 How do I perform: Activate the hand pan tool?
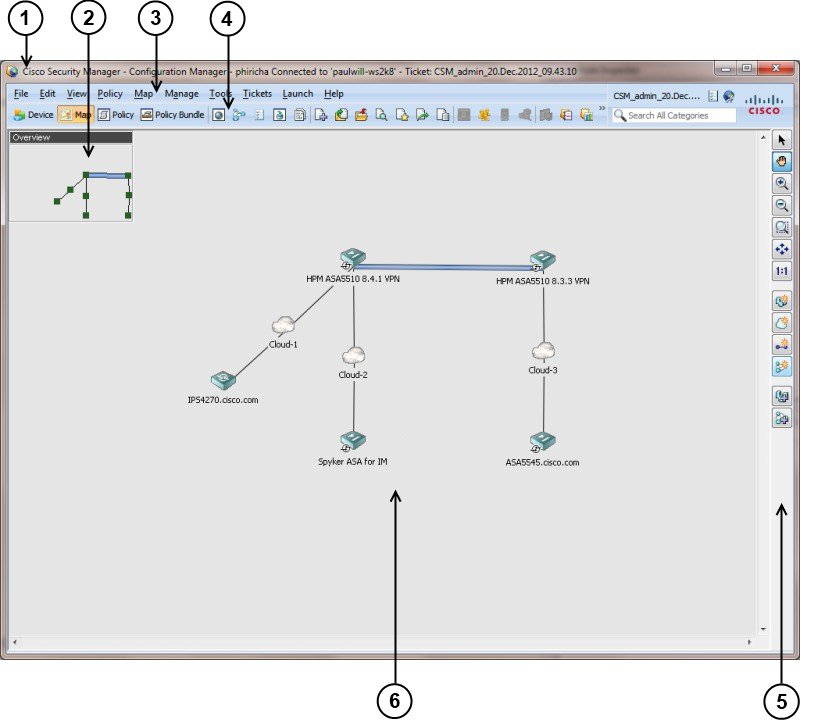click(x=781, y=161)
